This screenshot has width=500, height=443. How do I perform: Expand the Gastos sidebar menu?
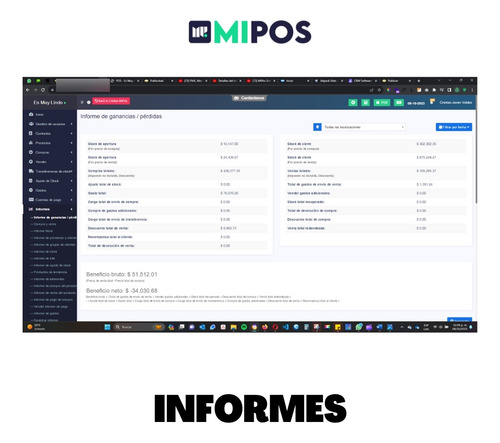click(x=50, y=190)
